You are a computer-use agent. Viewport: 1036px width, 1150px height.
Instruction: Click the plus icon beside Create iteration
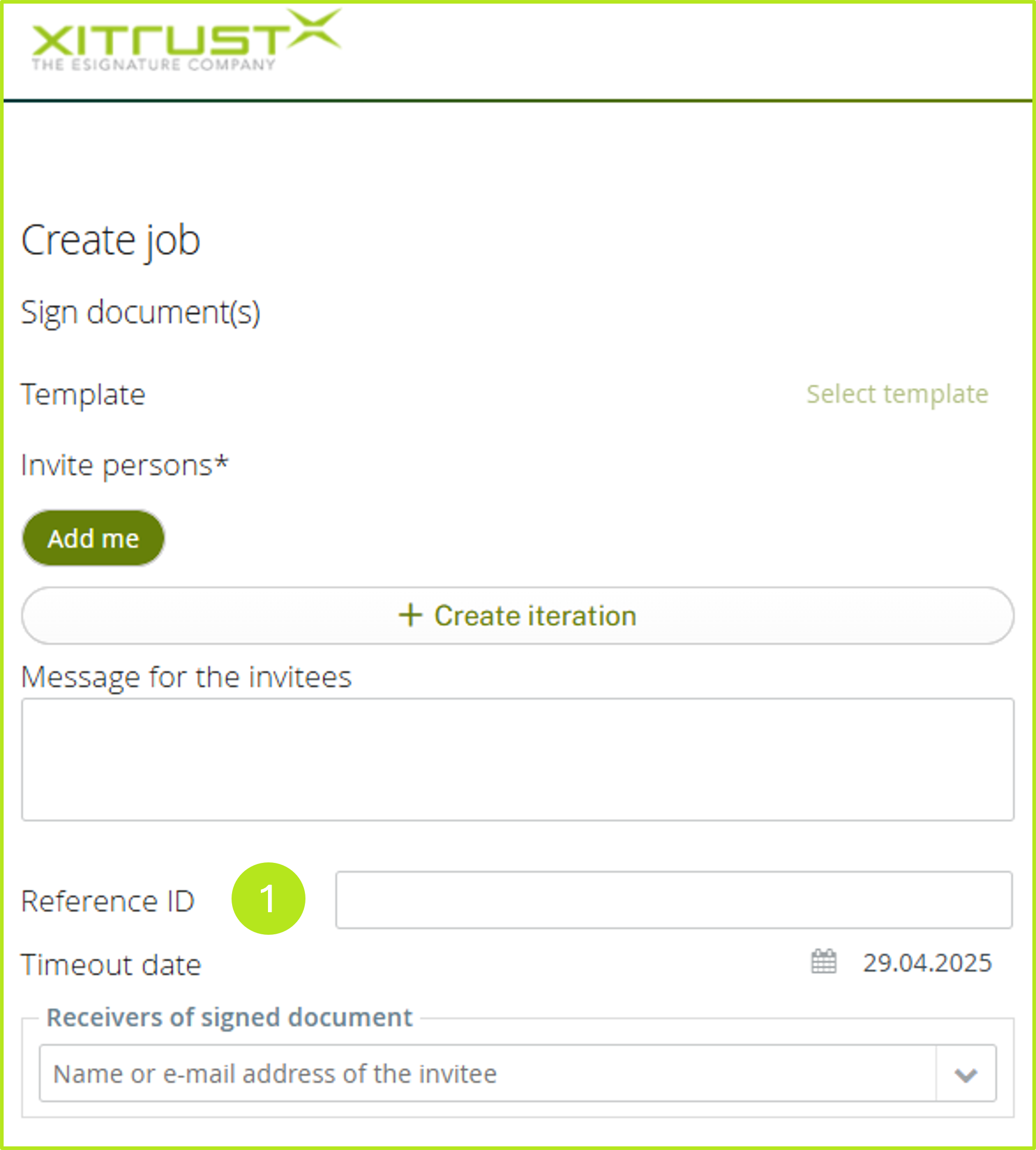410,615
